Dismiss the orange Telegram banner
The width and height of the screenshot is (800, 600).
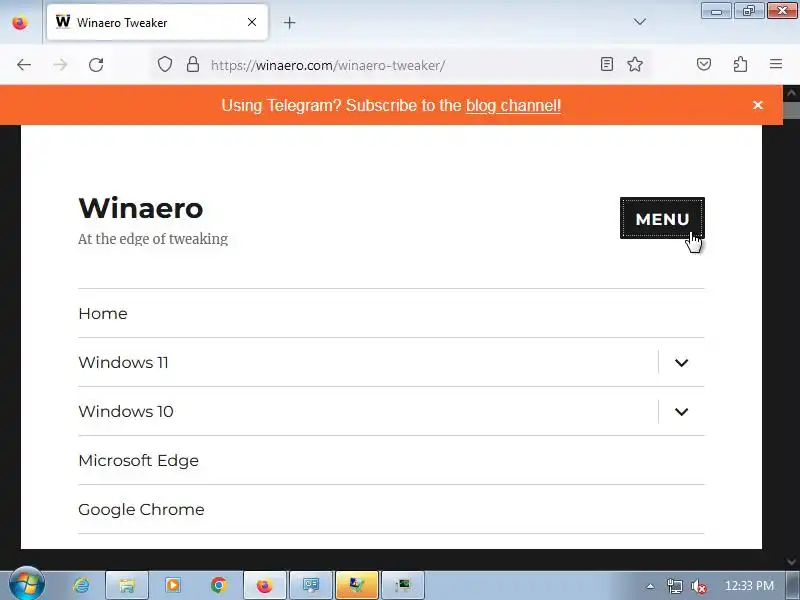coord(758,105)
